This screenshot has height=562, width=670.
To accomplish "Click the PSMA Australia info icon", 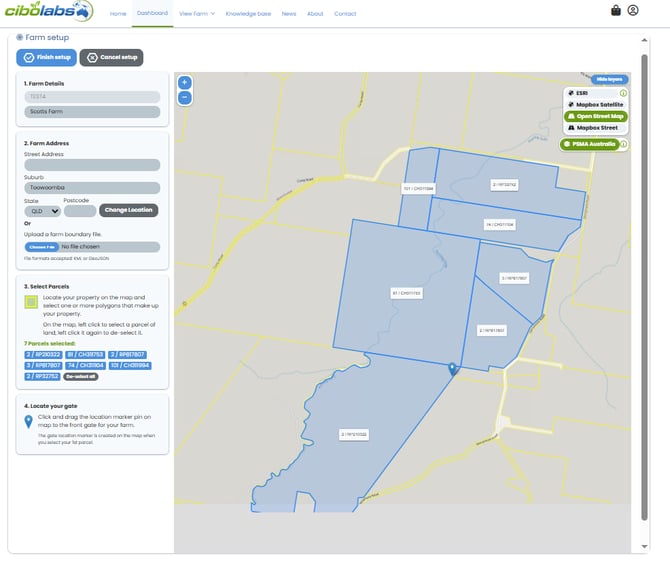I will coord(623,144).
